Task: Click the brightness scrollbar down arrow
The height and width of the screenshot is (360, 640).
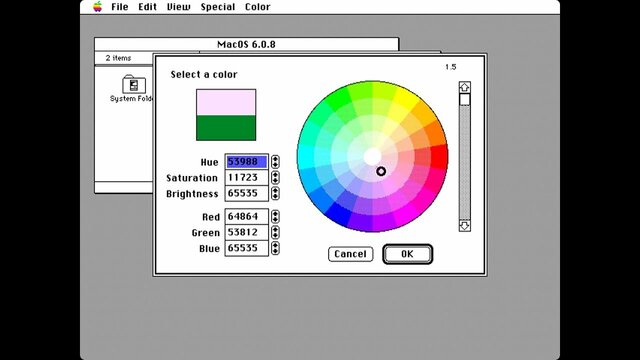Action: [x=464, y=225]
